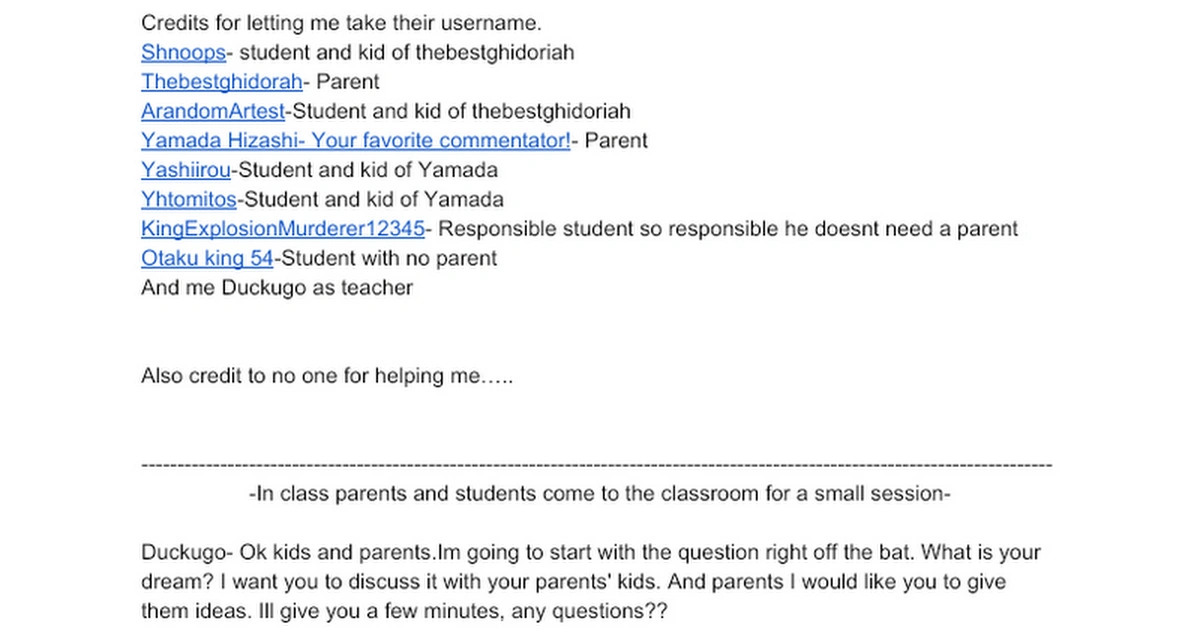Screen dimensions: 1200x630
Task: Click the Yhtomitos username link
Action: point(189,200)
